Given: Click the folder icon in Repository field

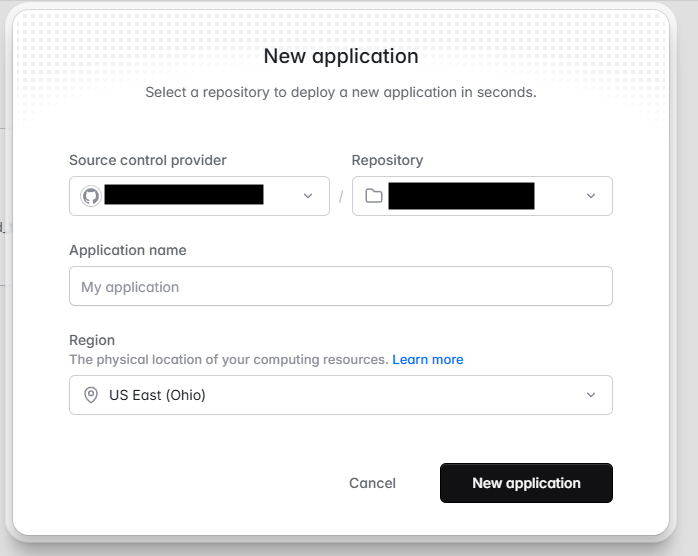Looking at the screenshot, I should 374,196.
